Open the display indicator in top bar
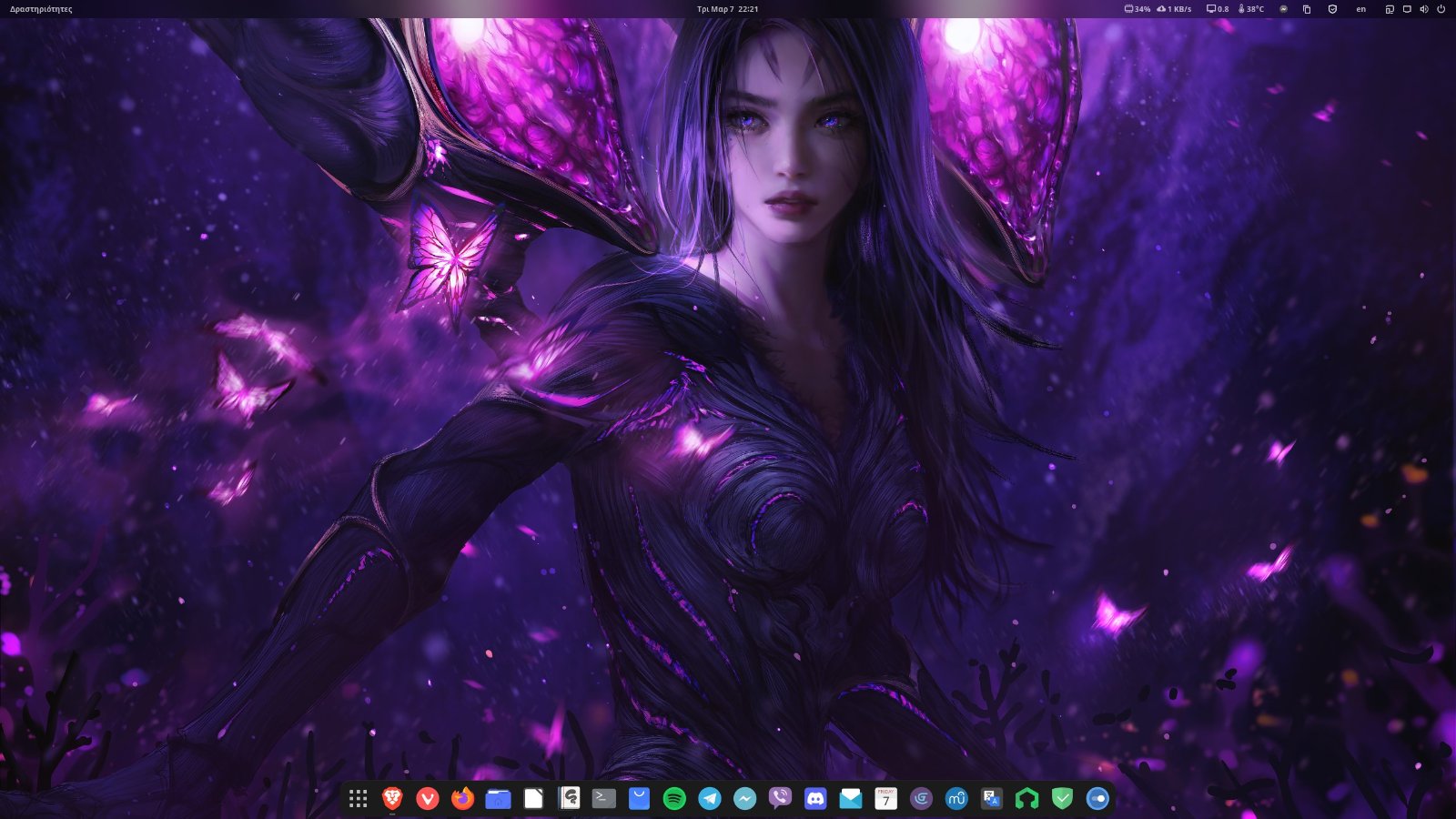The image size is (1456, 819). coord(1407,9)
